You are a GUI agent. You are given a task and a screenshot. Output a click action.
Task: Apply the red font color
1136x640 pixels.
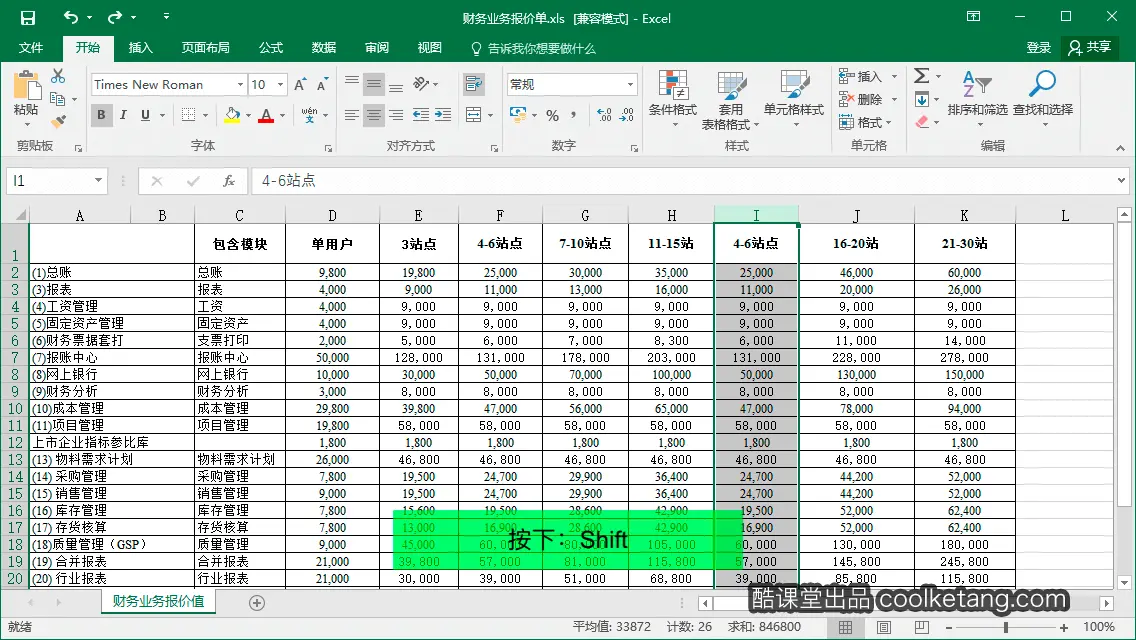click(x=266, y=115)
